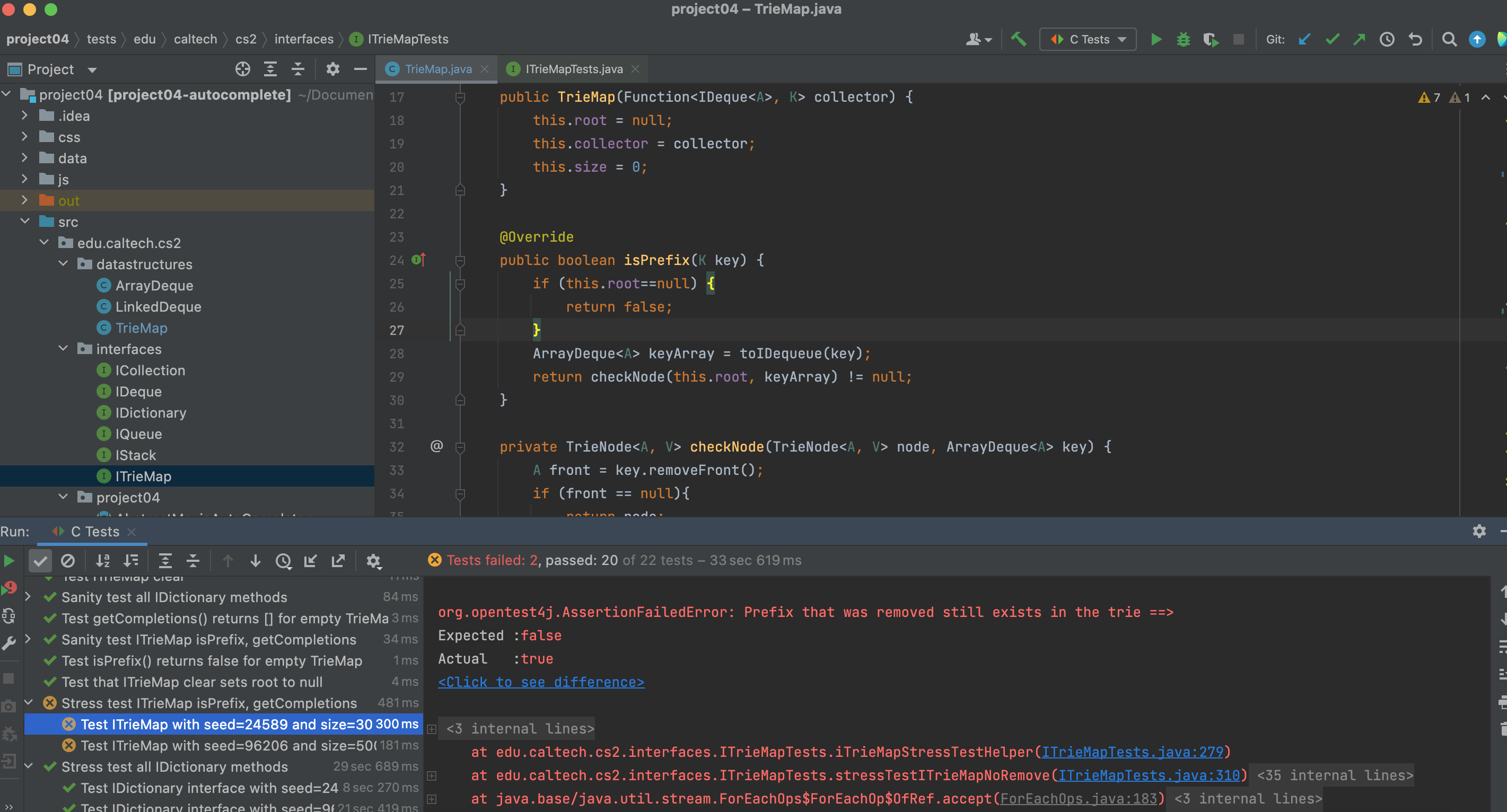1507x812 pixels.
Task: Click the green Run button in the toolbar
Action: tap(1156, 39)
